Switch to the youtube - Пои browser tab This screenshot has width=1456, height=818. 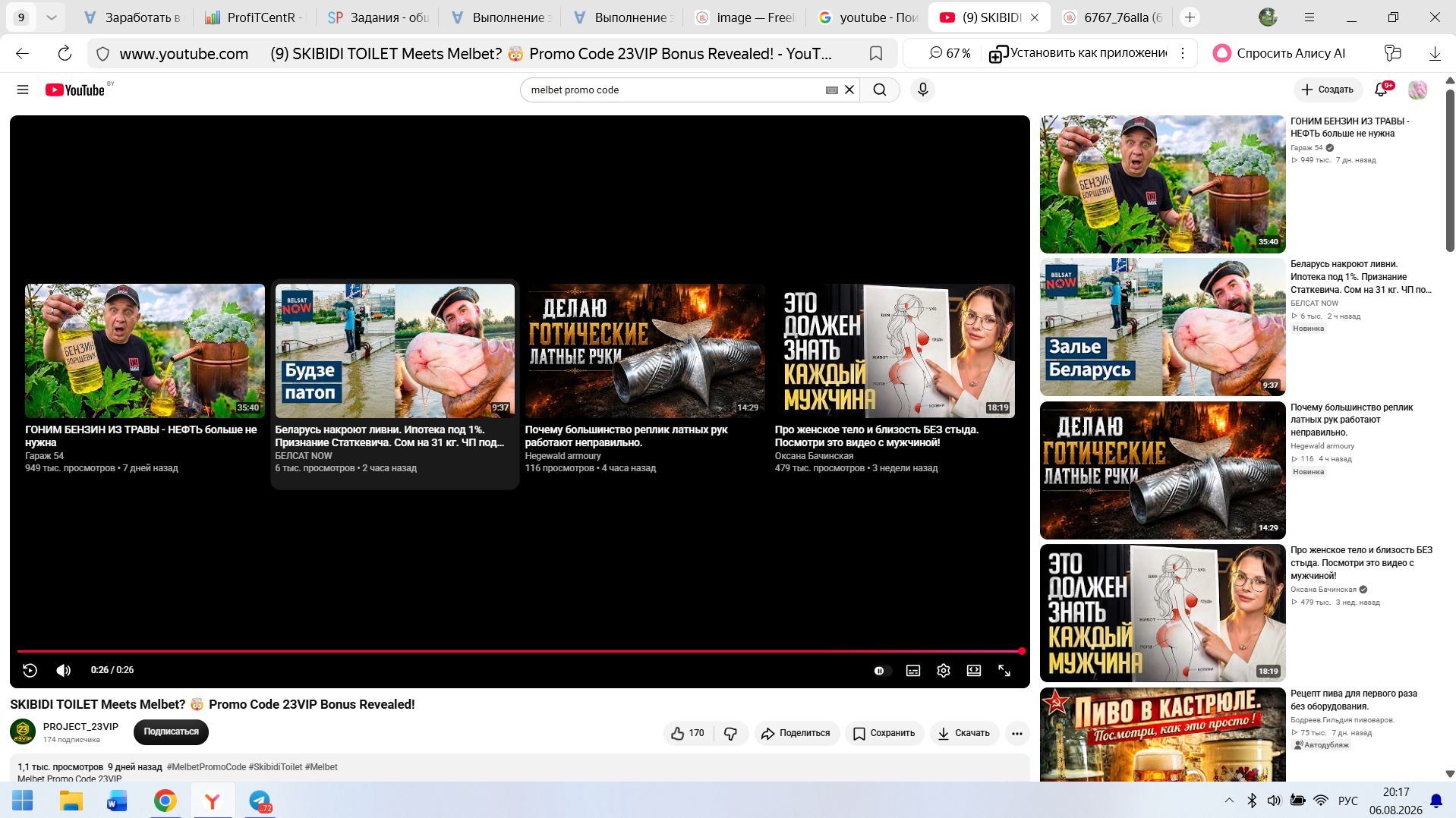(x=868, y=17)
